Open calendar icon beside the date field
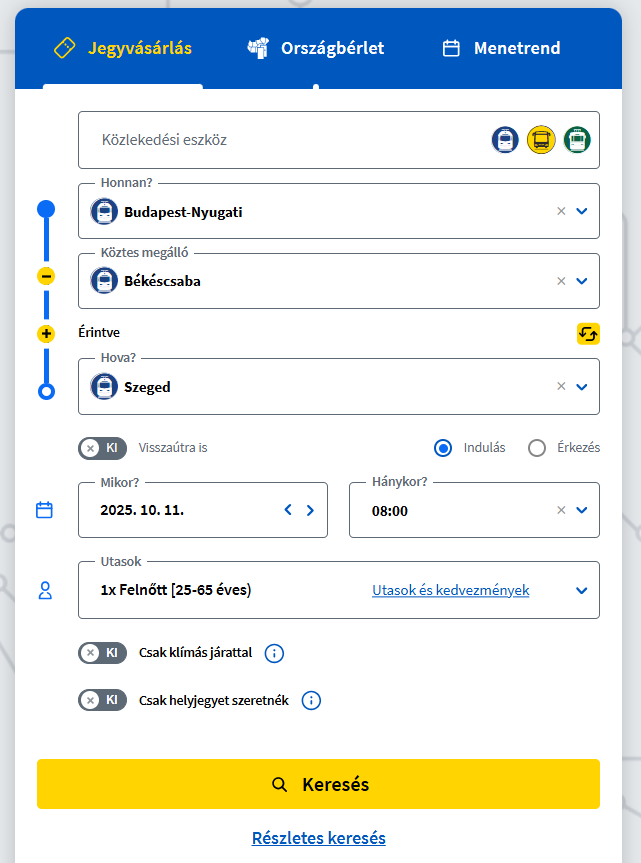Screen dimensions: 641x863 (x=44, y=510)
